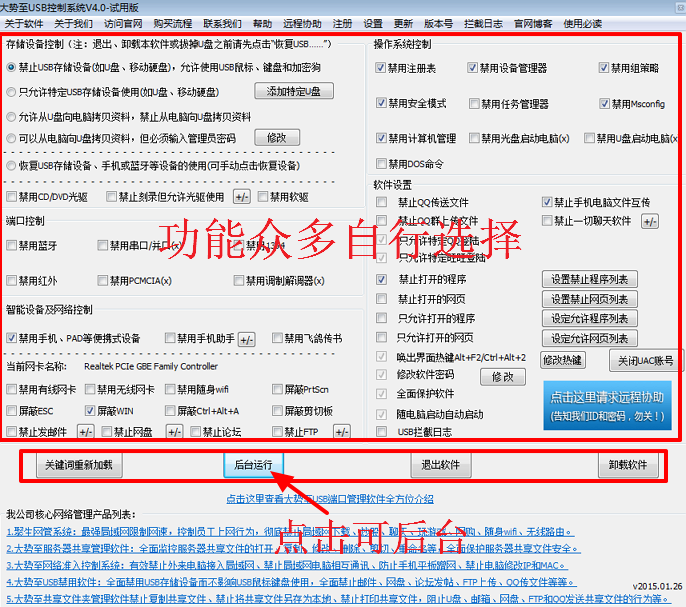
Task: Select the 只允许特定USB存储设备使用 radio option
Action: coord(11,92)
